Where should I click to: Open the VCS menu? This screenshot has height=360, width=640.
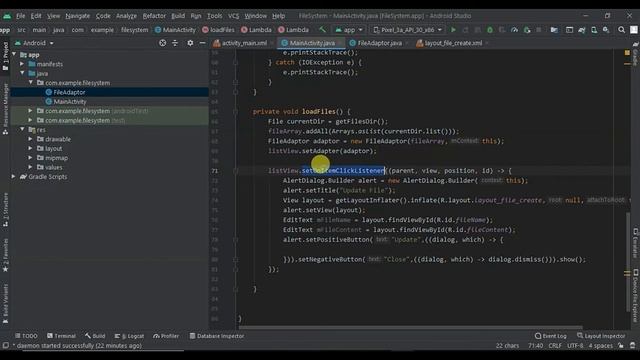[x=233, y=16]
